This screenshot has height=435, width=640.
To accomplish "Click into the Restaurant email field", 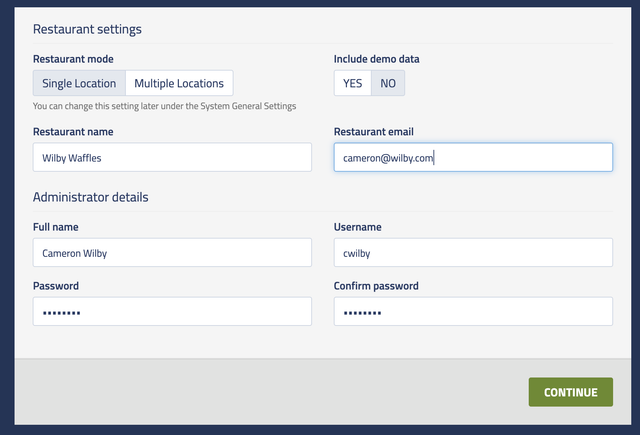I will (473, 157).
